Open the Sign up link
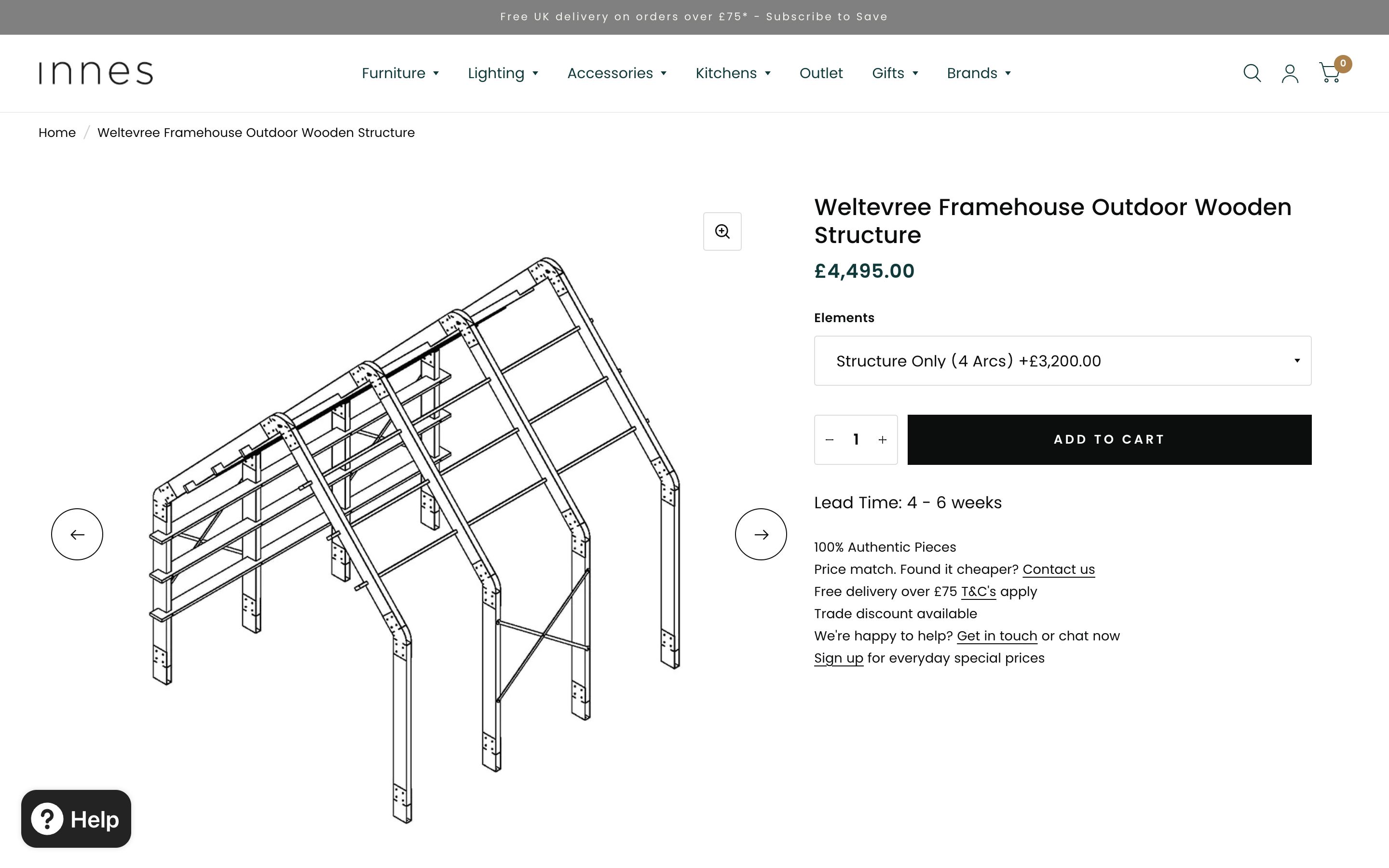The image size is (1389, 868). click(838, 658)
